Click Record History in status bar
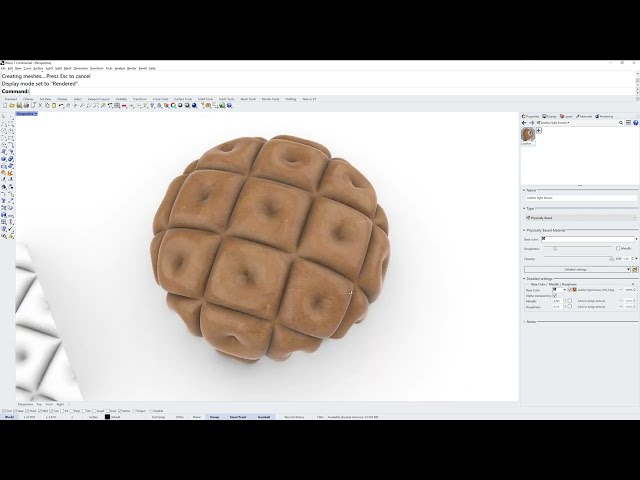The image size is (640, 480). 294,417
